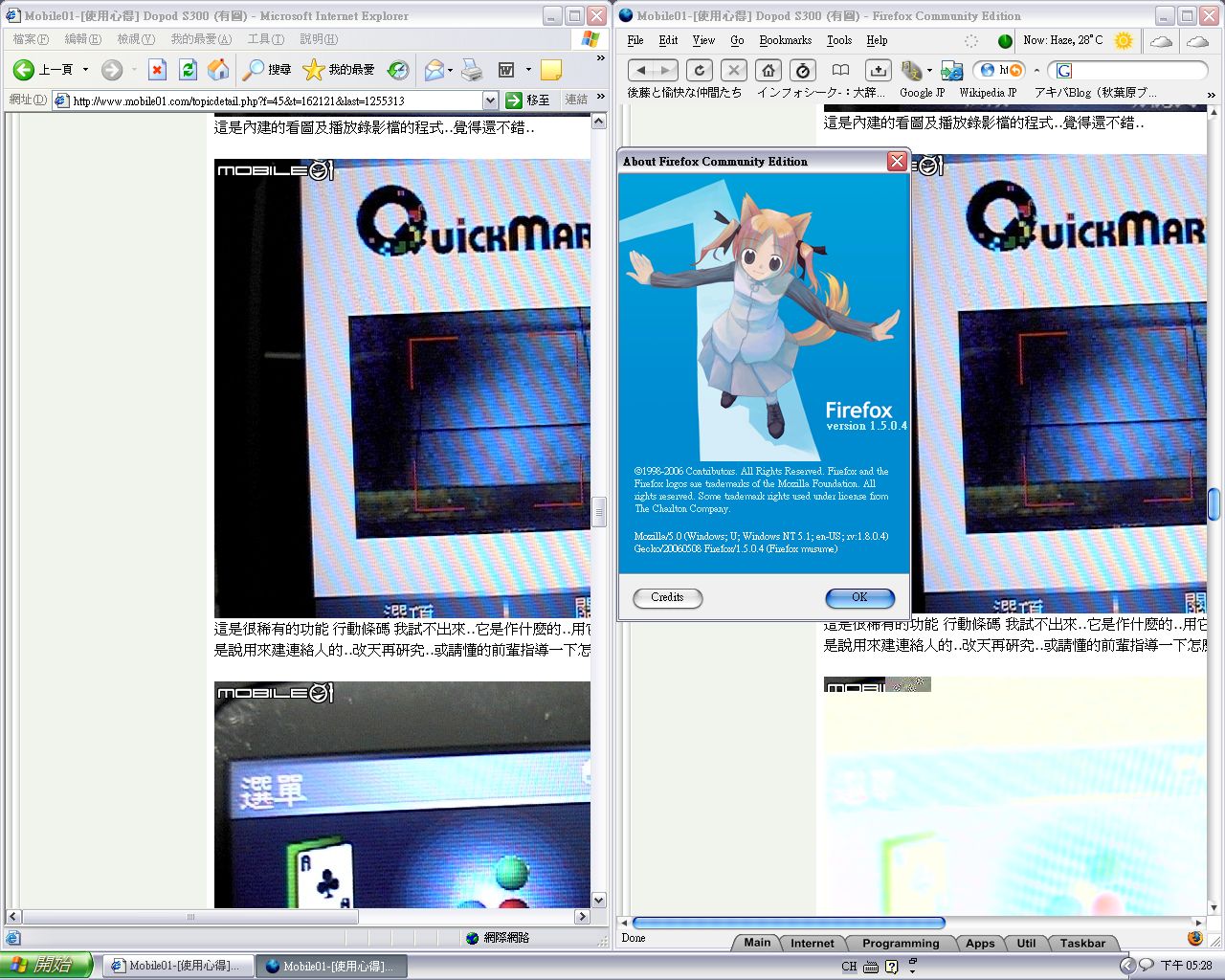Click the view-in-IE icon in Firefox toolbar
The height and width of the screenshot is (980, 1225).
click(x=951, y=70)
